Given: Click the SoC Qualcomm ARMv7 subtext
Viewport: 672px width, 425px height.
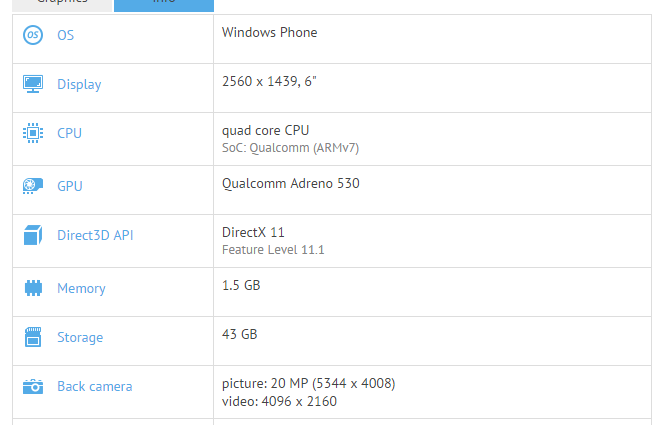Looking at the screenshot, I should [290, 148].
